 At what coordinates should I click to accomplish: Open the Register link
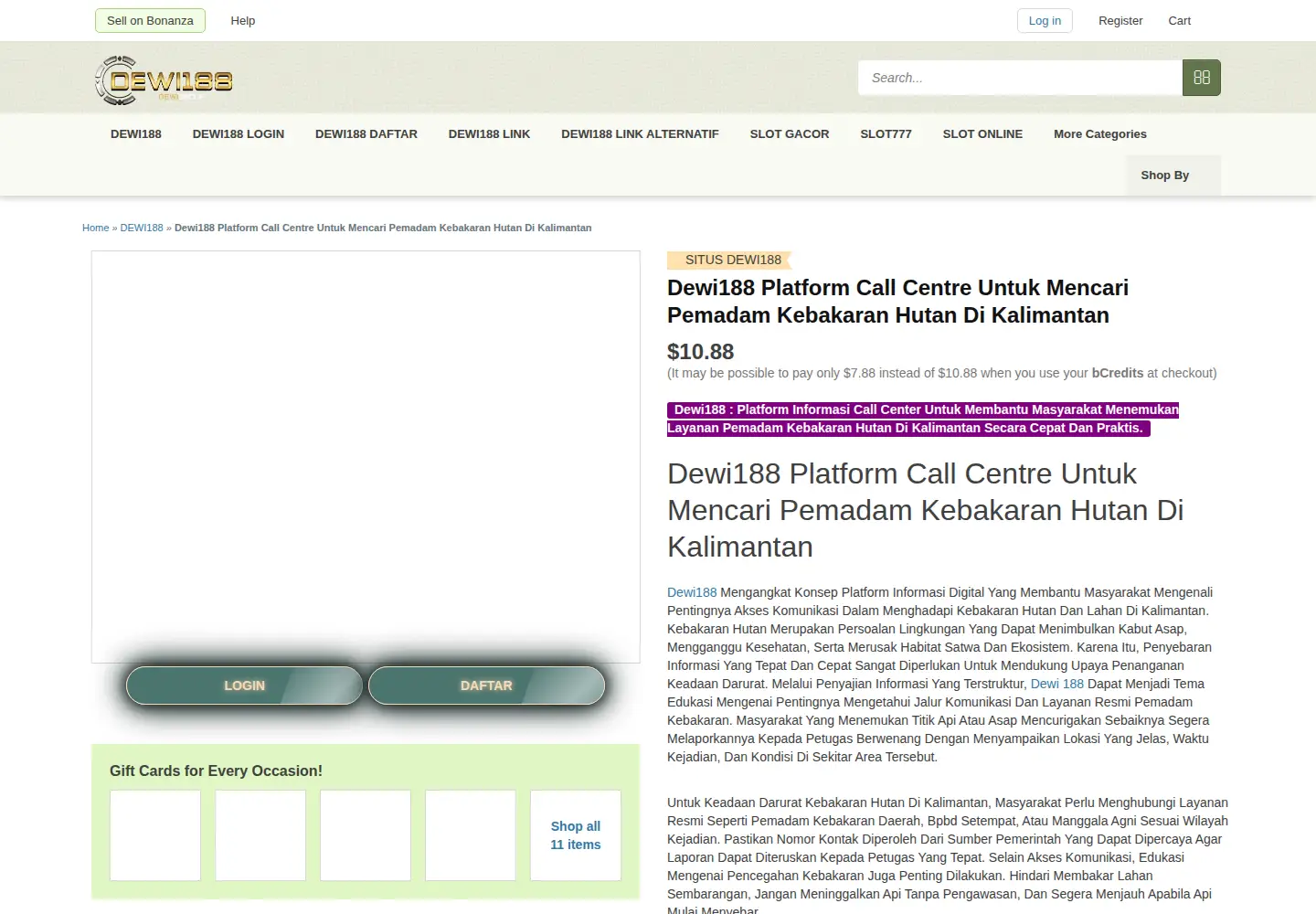click(x=1120, y=20)
